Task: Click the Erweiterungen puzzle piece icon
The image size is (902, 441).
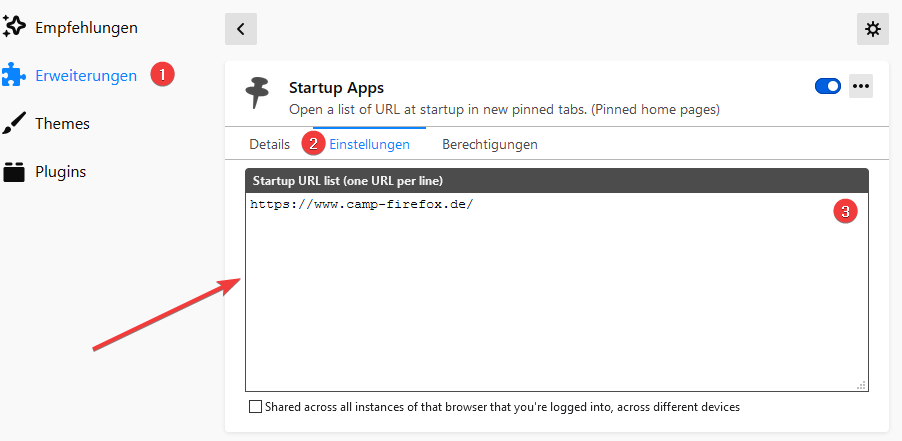Action: click(x=14, y=75)
